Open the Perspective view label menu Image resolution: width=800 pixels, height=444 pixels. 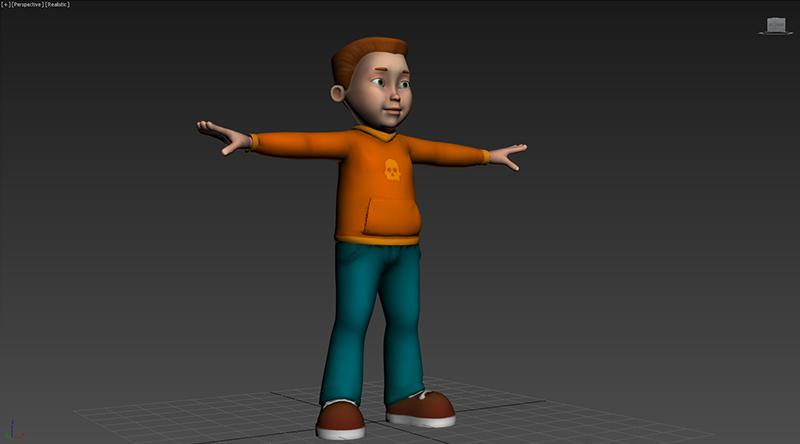(x=27, y=5)
